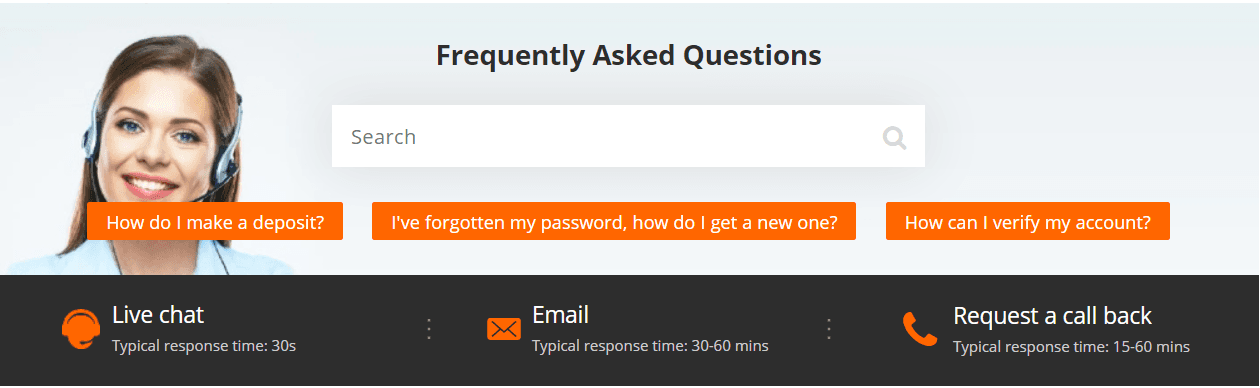The height and width of the screenshot is (388, 1260).
Task: Click the "30-60 mins" response time text
Action: tap(730, 347)
